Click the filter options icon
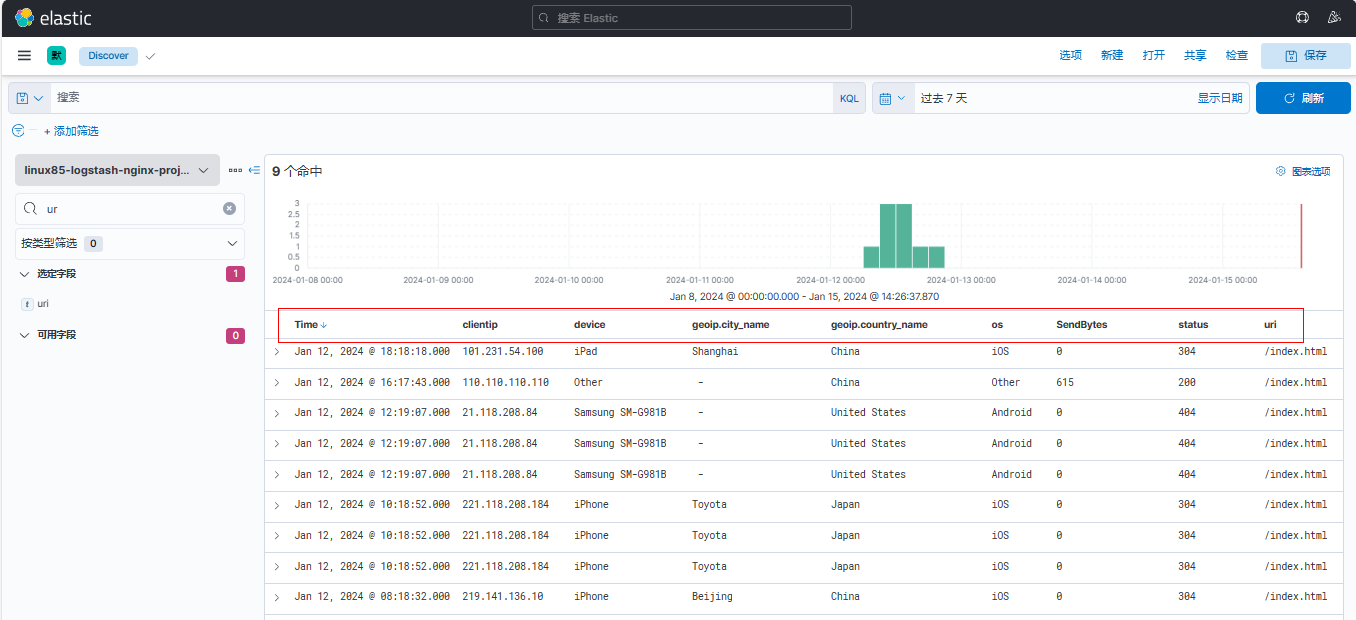1356x620 pixels. pos(18,131)
